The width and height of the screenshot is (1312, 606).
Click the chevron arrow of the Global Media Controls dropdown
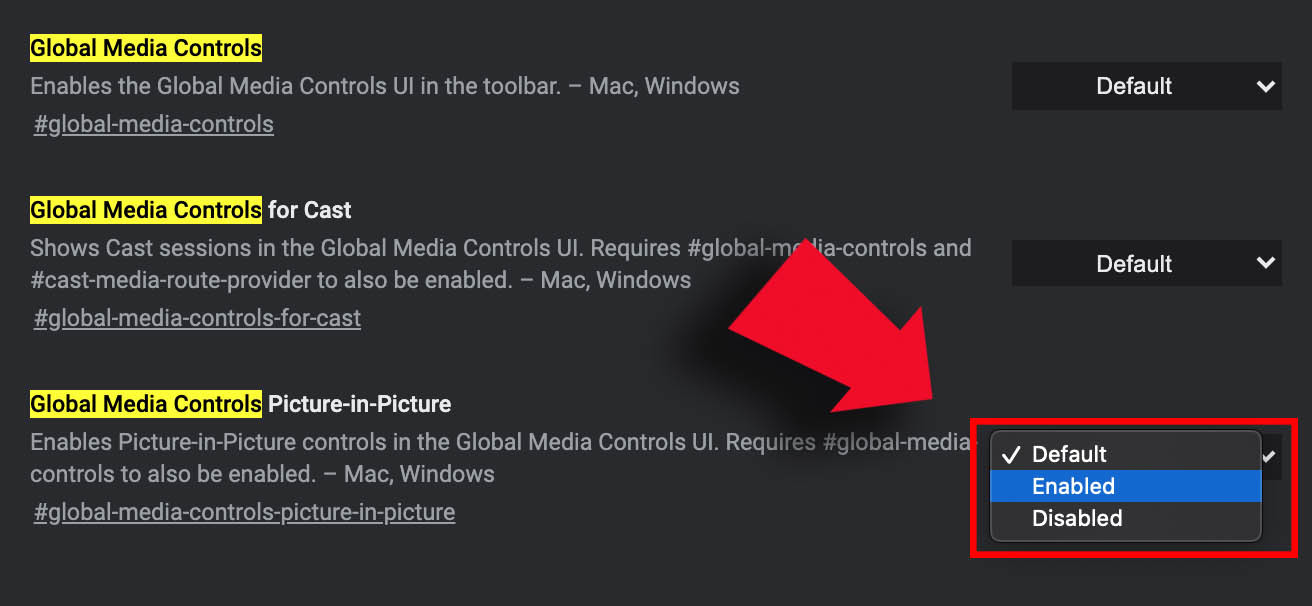[x=1266, y=86]
